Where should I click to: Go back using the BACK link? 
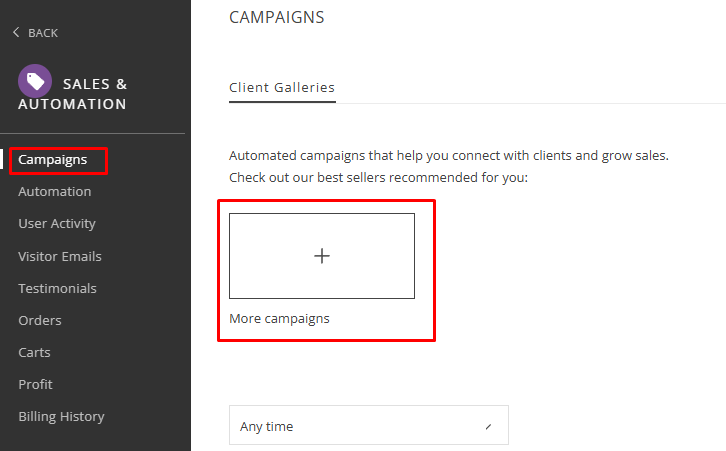(x=42, y=33)
